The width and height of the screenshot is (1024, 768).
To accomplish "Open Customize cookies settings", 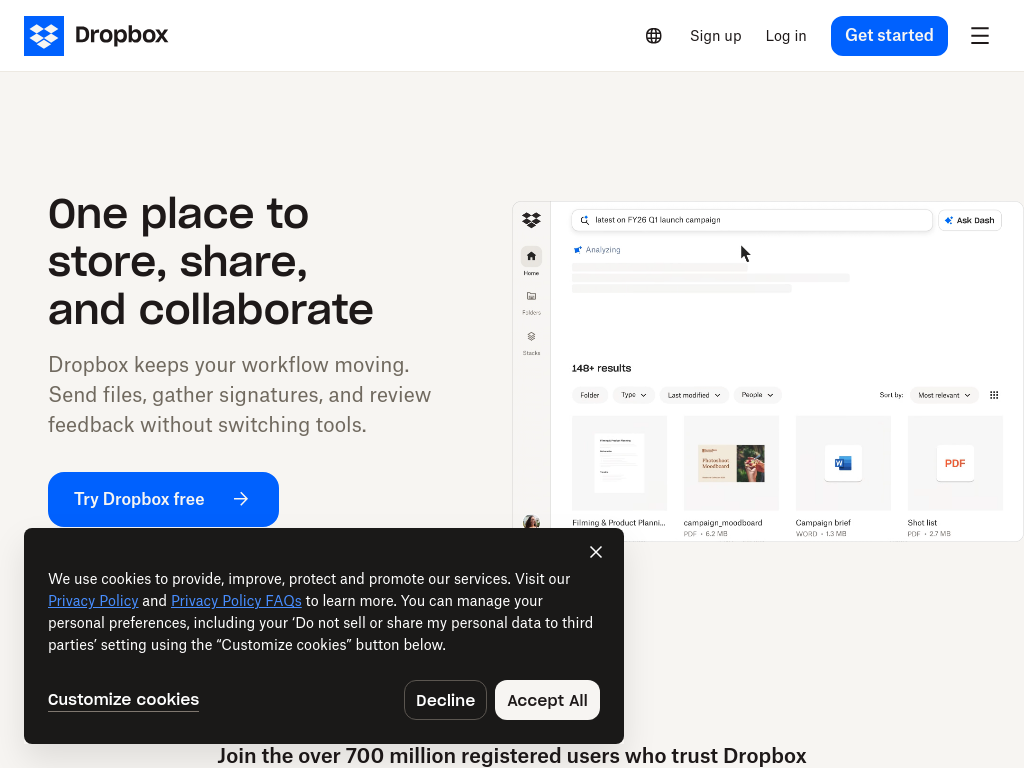I will coord(123,699).
